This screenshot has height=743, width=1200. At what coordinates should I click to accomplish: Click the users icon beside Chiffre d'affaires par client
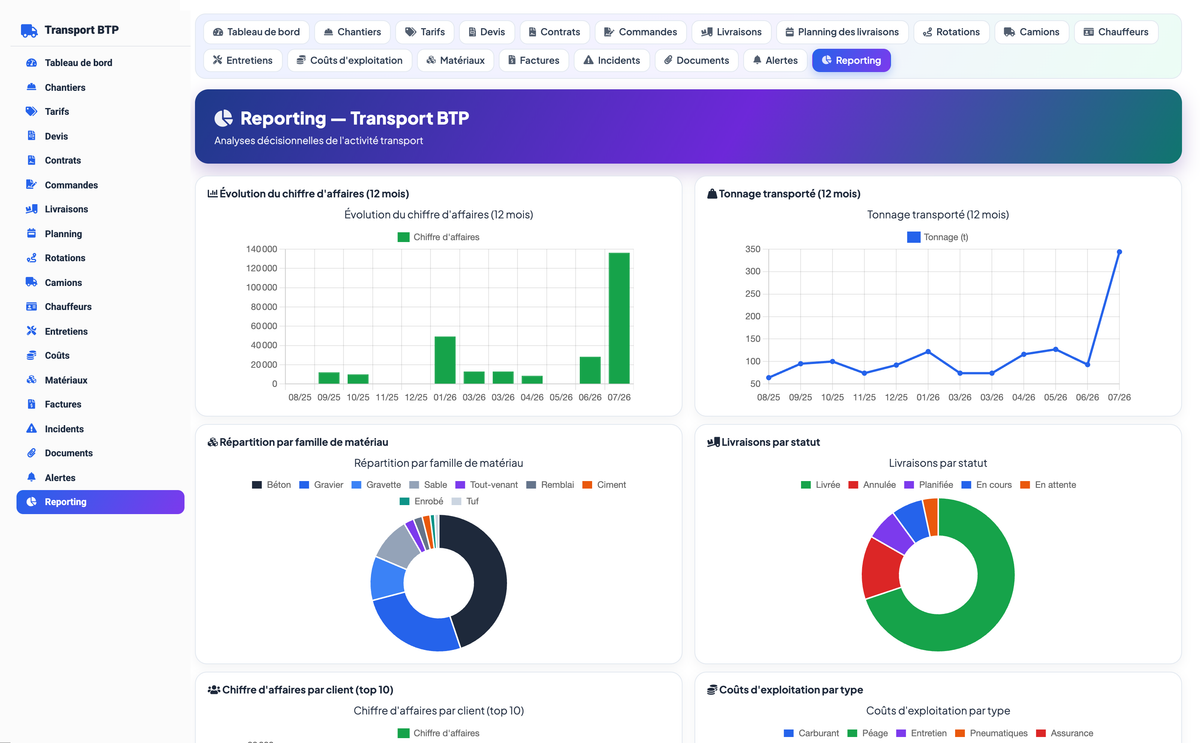pos(214,690)
